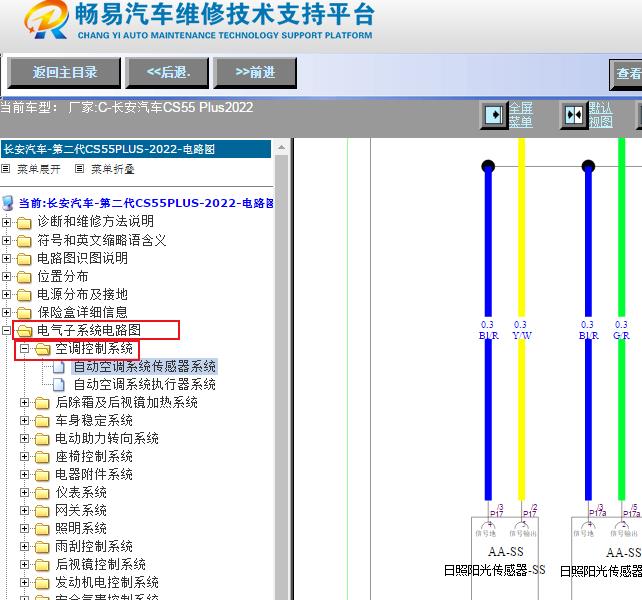Image resolution: width=642 pixels, height=600 pixels.
Task: Expand all menus via 菜单展开
Action: (x=38, y=169)
